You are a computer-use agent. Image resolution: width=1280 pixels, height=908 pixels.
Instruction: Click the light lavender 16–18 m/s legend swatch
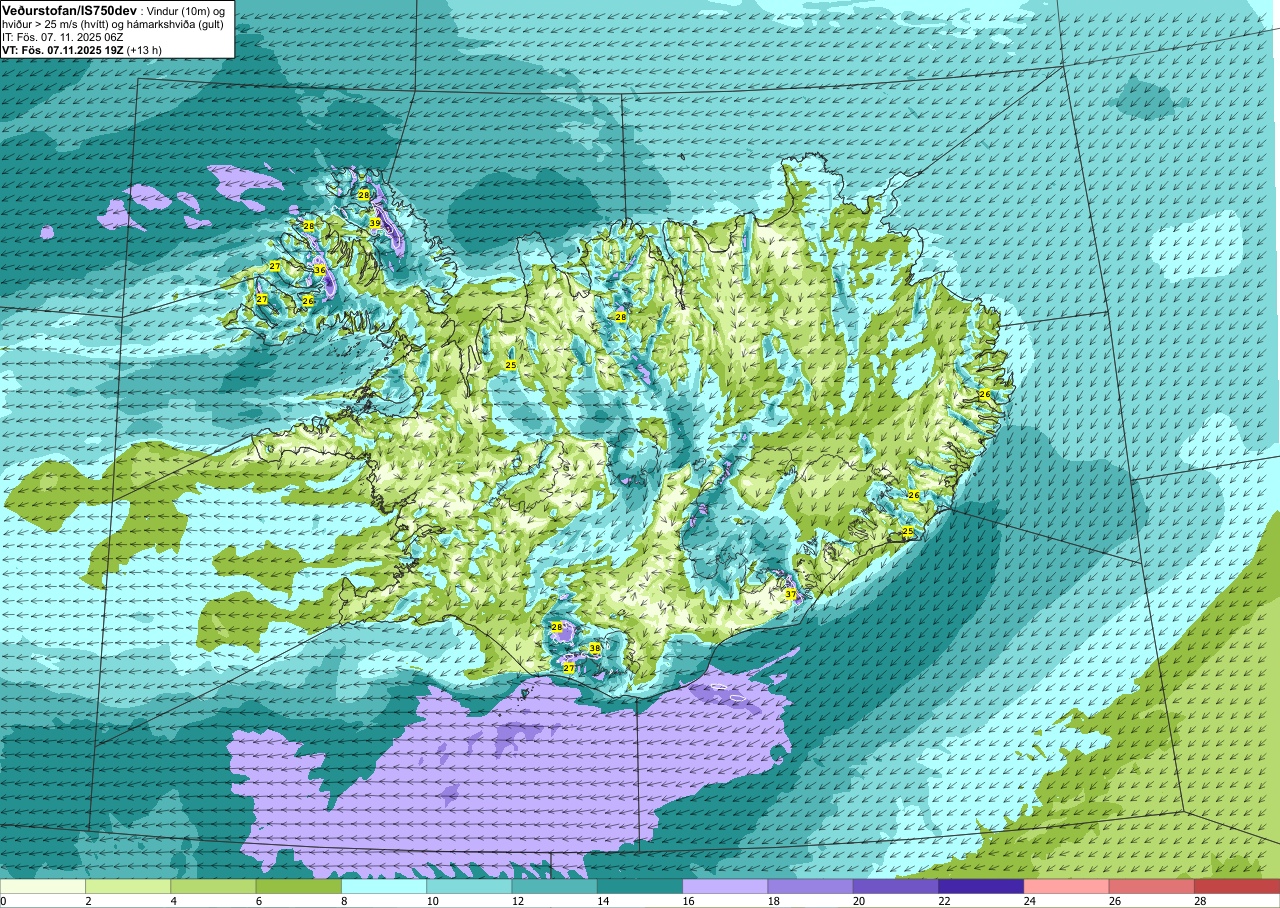coord(725,886)
